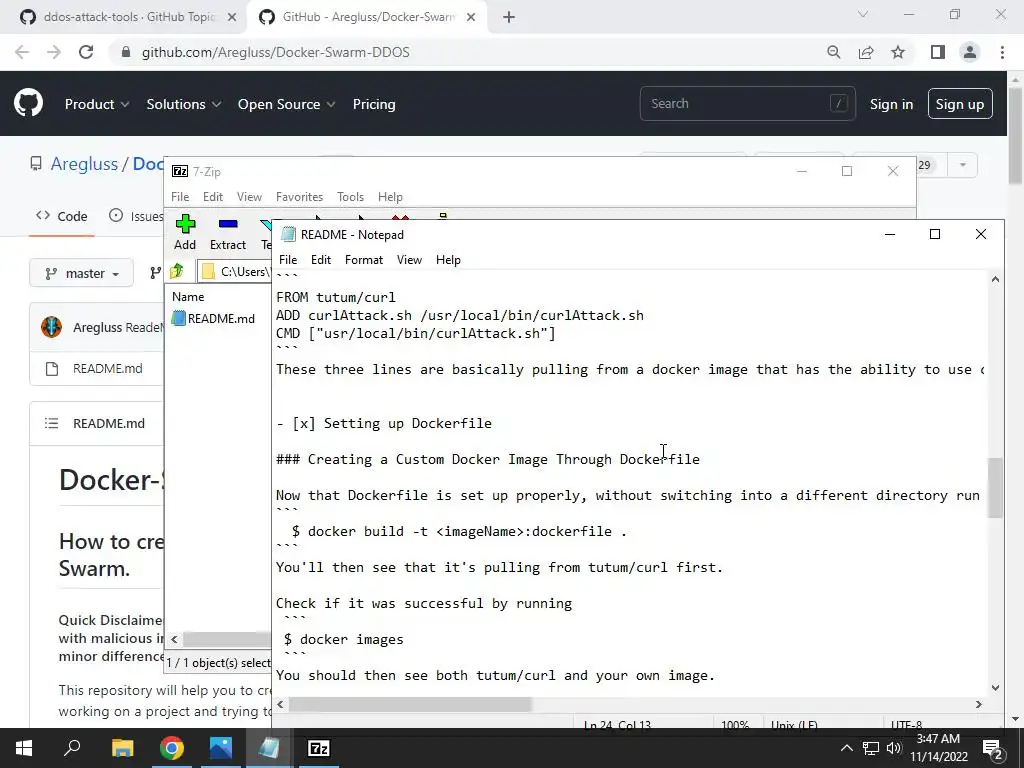Viewport: 1024px width, 768px height.
Task: Click the share page icon in Chrome
Action: (x=866, y=52)
